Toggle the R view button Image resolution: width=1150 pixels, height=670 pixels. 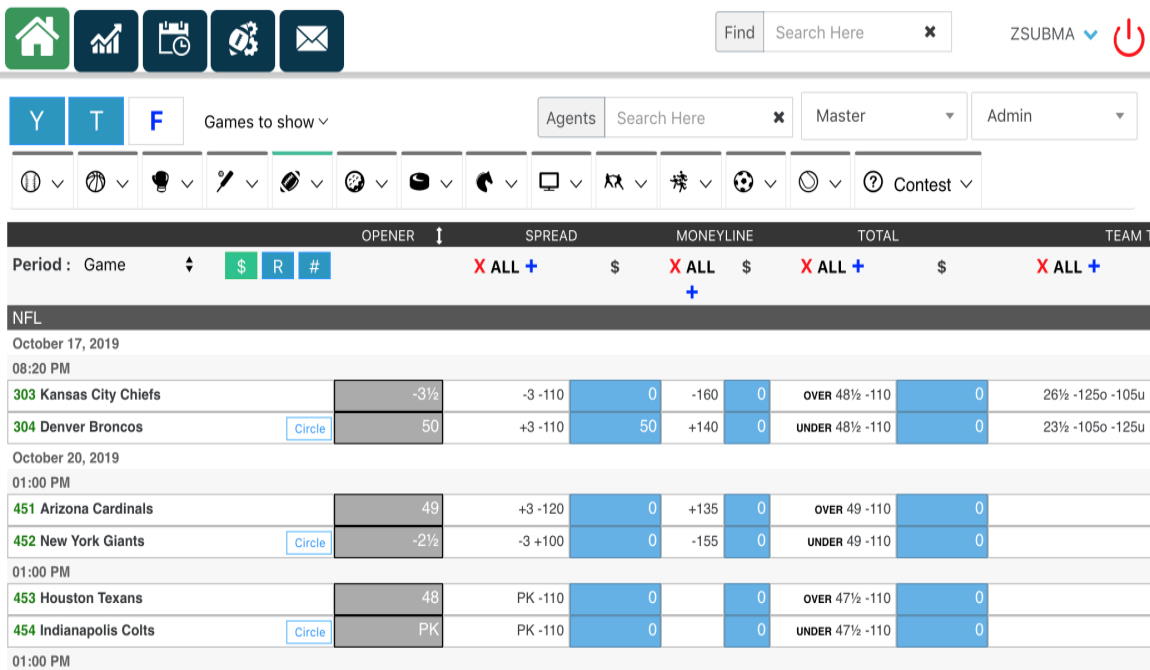click(278, 266)
